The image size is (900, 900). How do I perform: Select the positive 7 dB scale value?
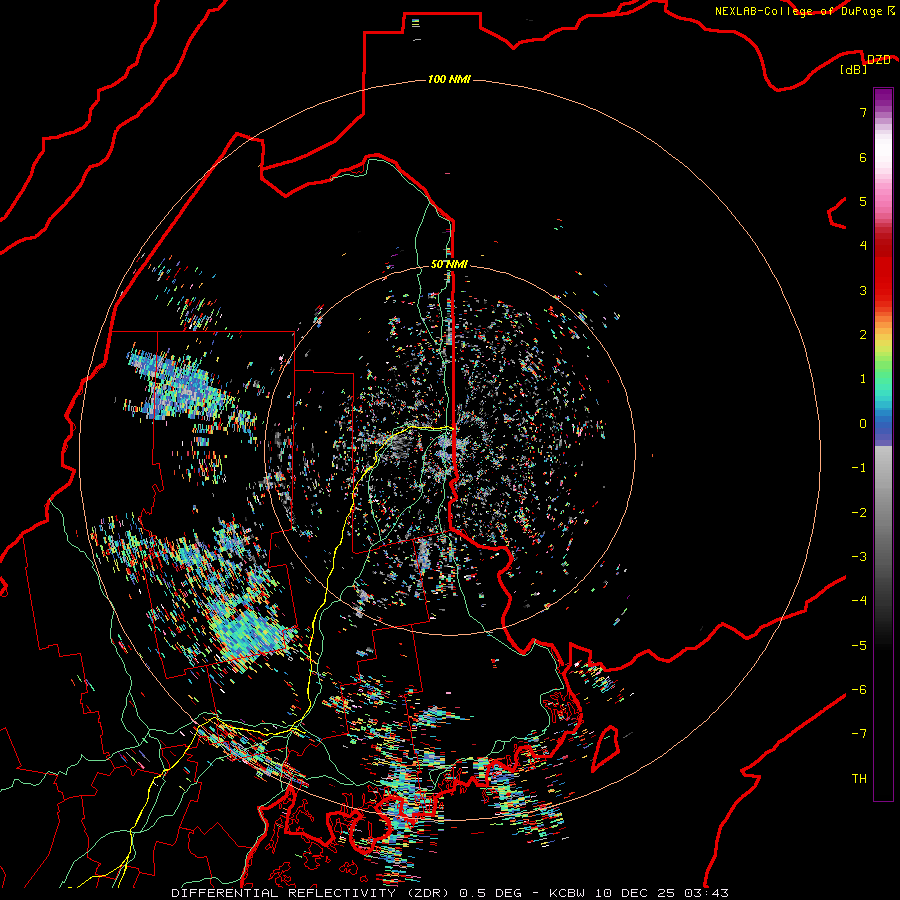coord(863,112)
